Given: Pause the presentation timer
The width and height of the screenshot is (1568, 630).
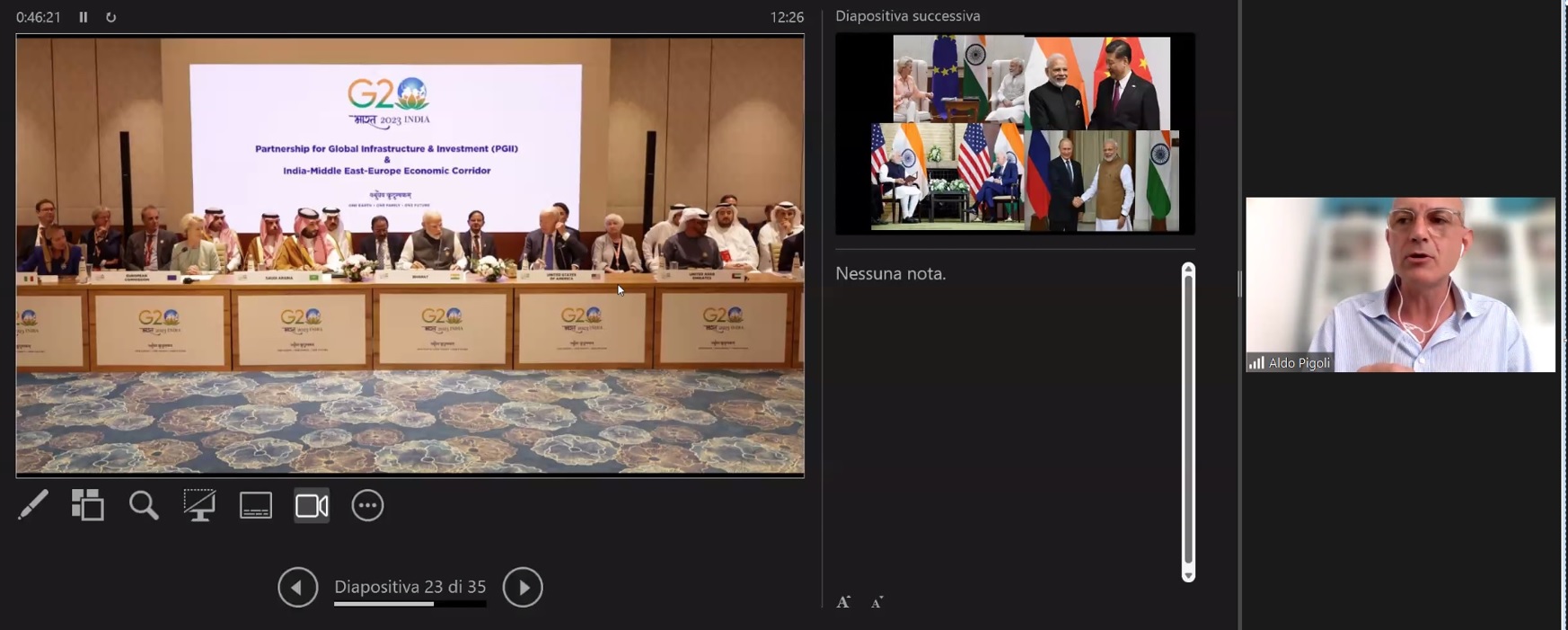Looking at the screenshot, I should 84,17.
